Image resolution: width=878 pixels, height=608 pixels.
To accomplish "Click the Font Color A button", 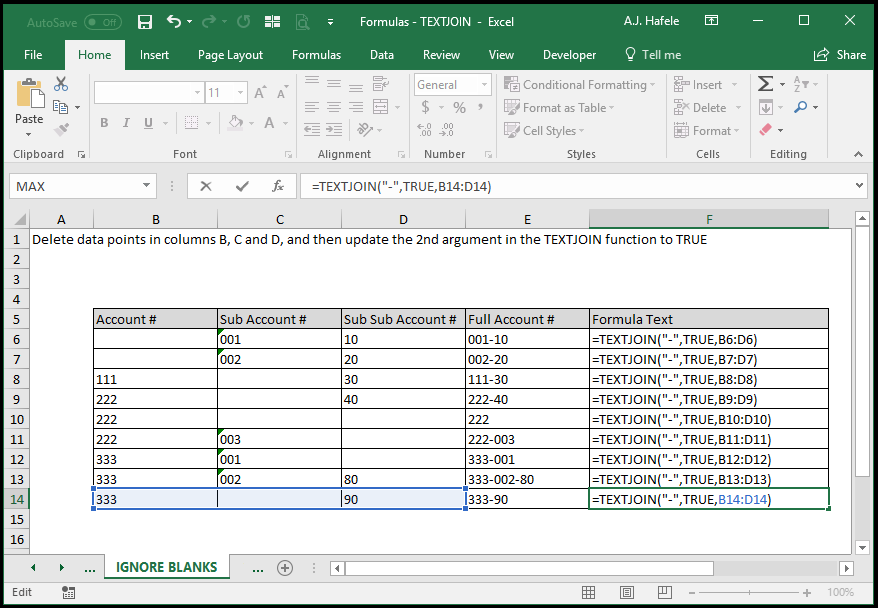I will tap(269, 123).
